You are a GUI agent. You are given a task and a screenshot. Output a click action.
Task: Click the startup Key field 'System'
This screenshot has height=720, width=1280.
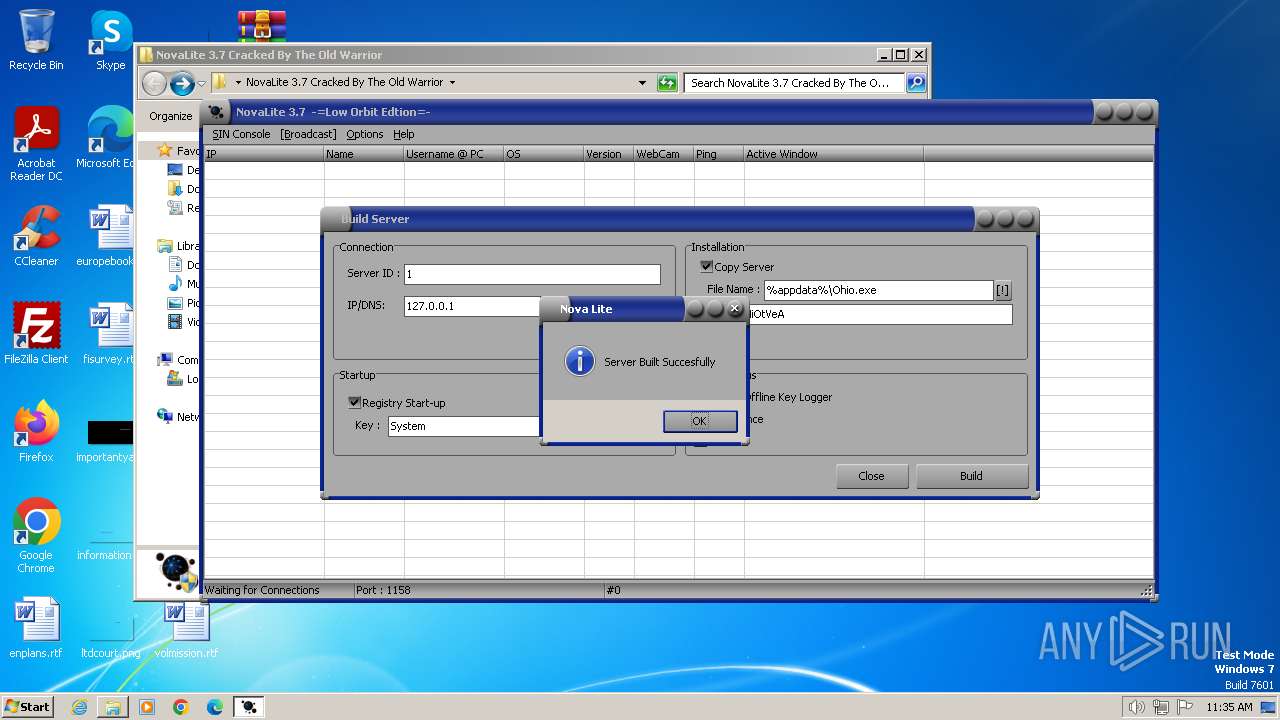[462, 426]
